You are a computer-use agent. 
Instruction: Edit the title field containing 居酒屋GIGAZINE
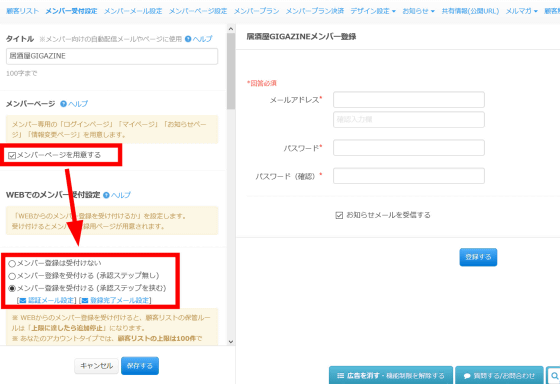[x=112, y=56]
